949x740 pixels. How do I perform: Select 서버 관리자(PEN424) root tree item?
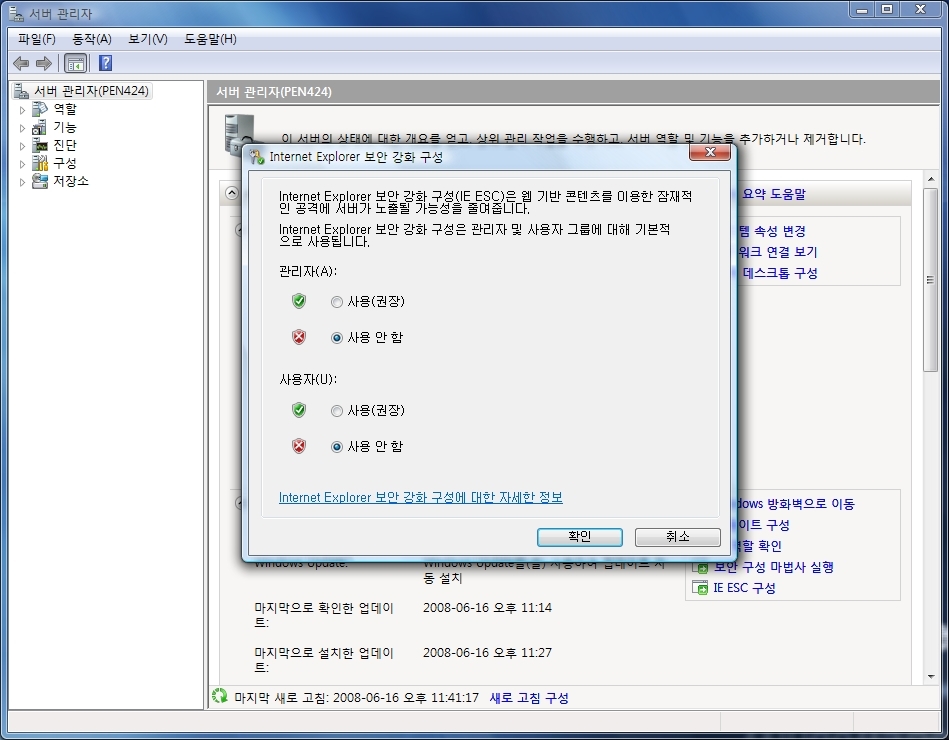coord(91,91)
